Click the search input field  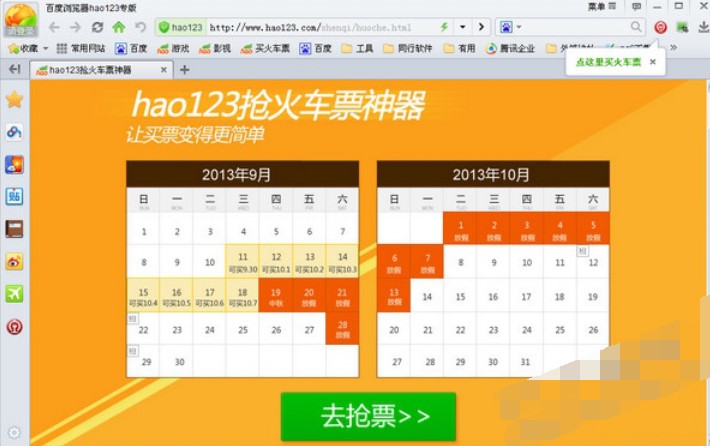point(575,27)
